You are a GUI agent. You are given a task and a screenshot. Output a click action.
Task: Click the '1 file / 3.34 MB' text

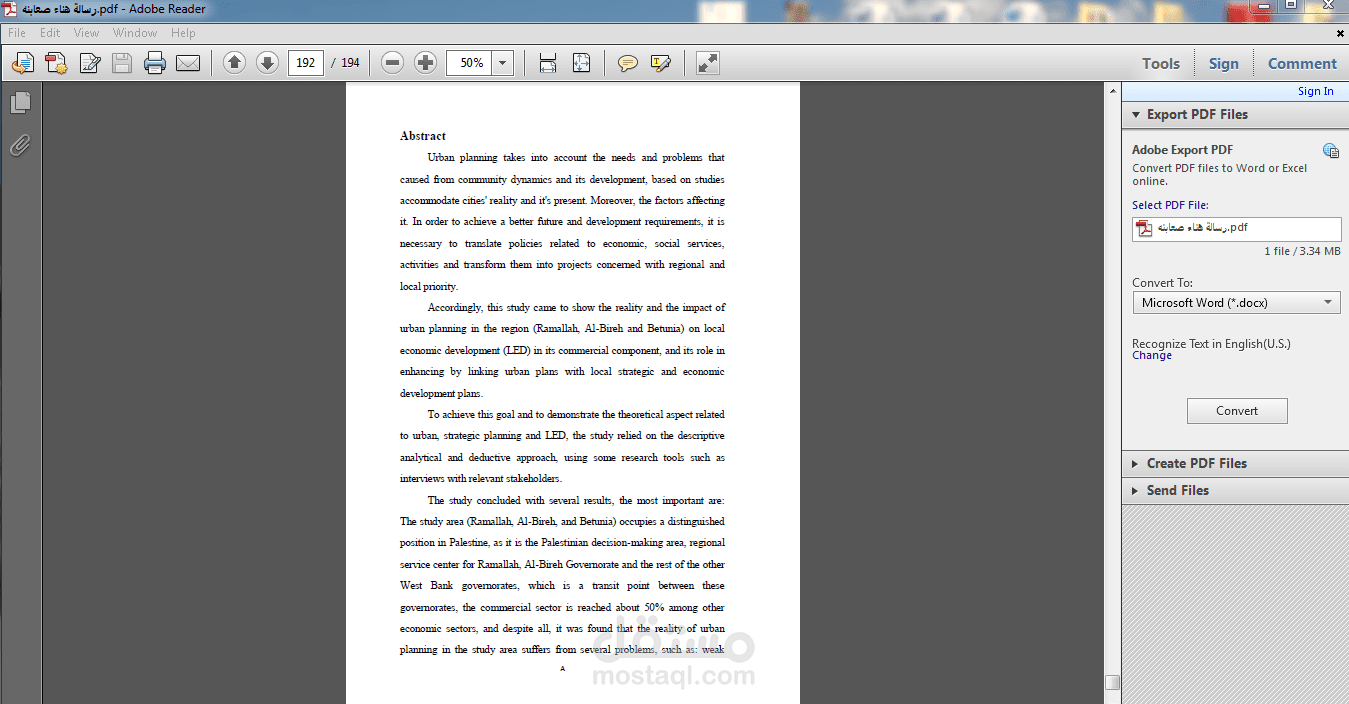(x=1302, y=251)
